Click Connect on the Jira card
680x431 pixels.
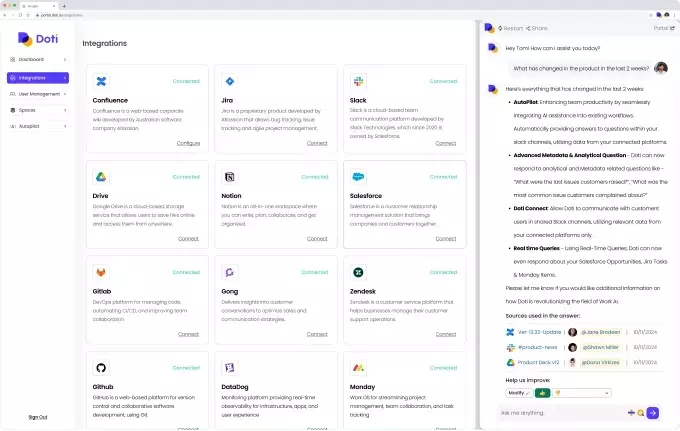(317, 143)
